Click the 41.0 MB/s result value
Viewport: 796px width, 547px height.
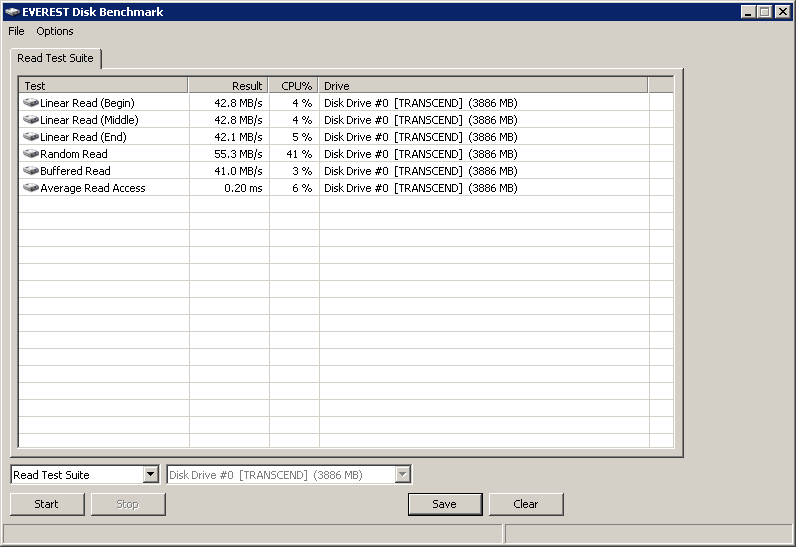pos(238,171)
